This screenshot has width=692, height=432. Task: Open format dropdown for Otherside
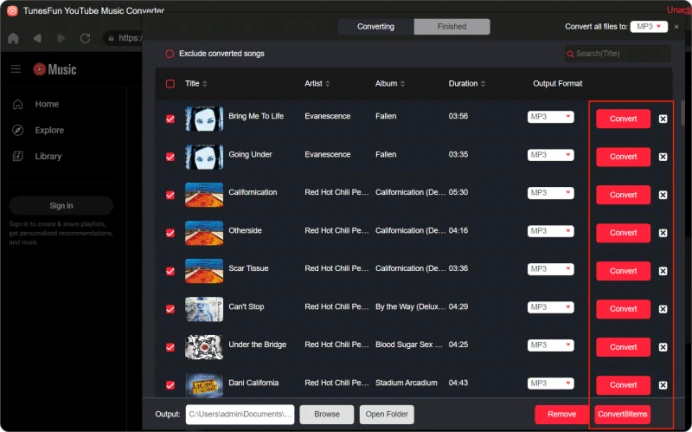[x=550, y=231]
